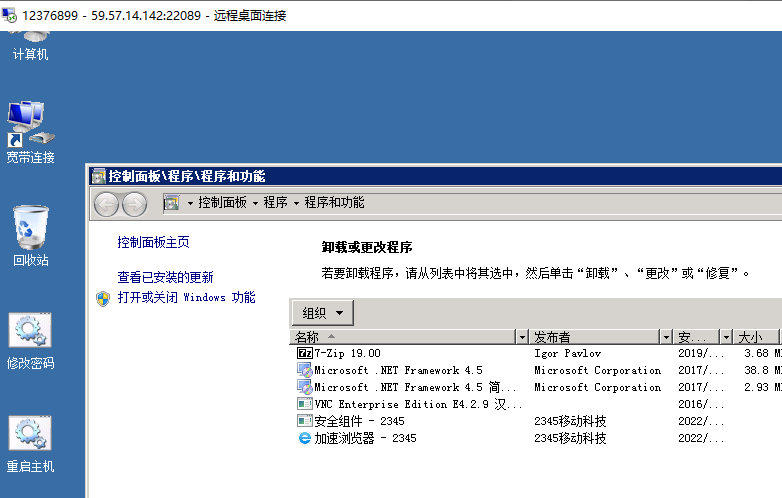Launch the 修改密码 desktop icon

click(x=30, y=341)
